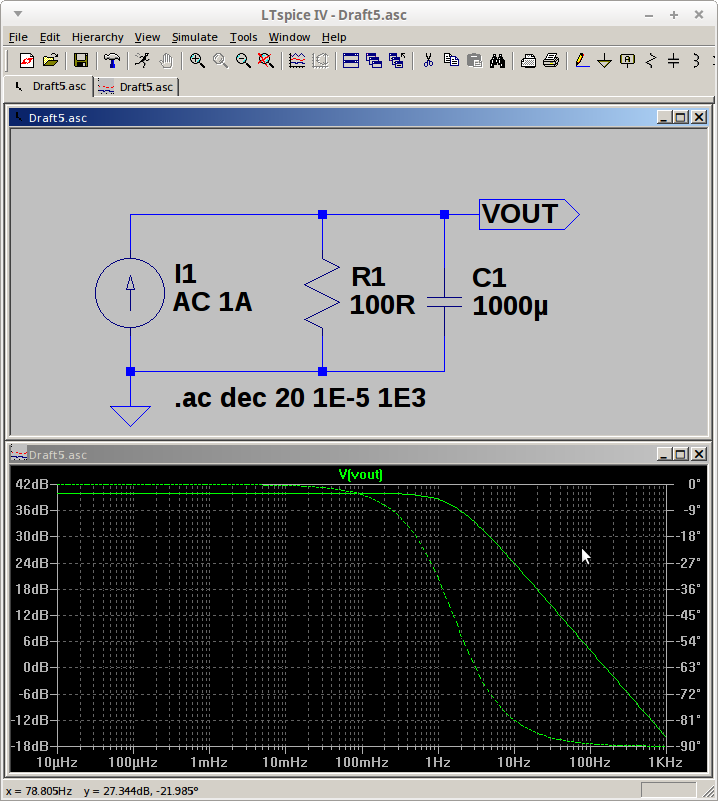The height and width of the screenshot is (801, 718).
Task: Select the Draw Wire pencil tool
Action: click(x=582, y=61)
